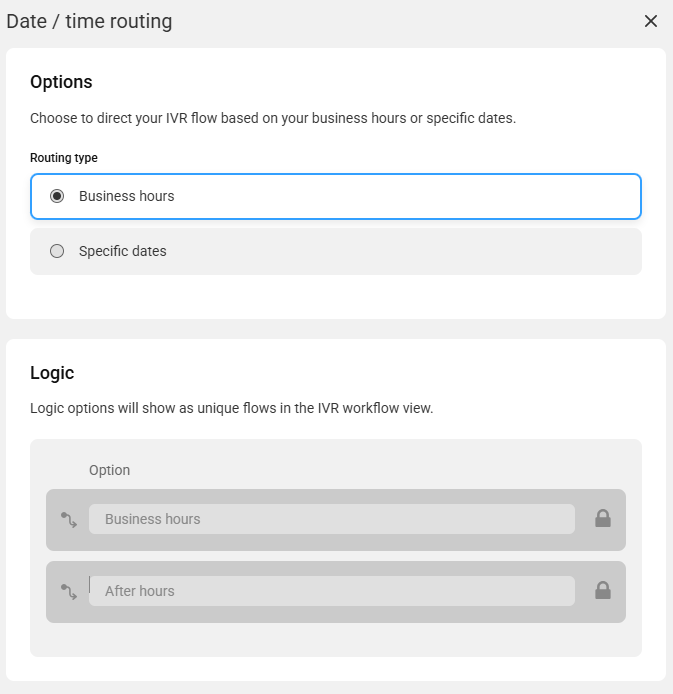Focus the Business hours option text field
This screenshot has height=694, width=673.
pos(332,519)
